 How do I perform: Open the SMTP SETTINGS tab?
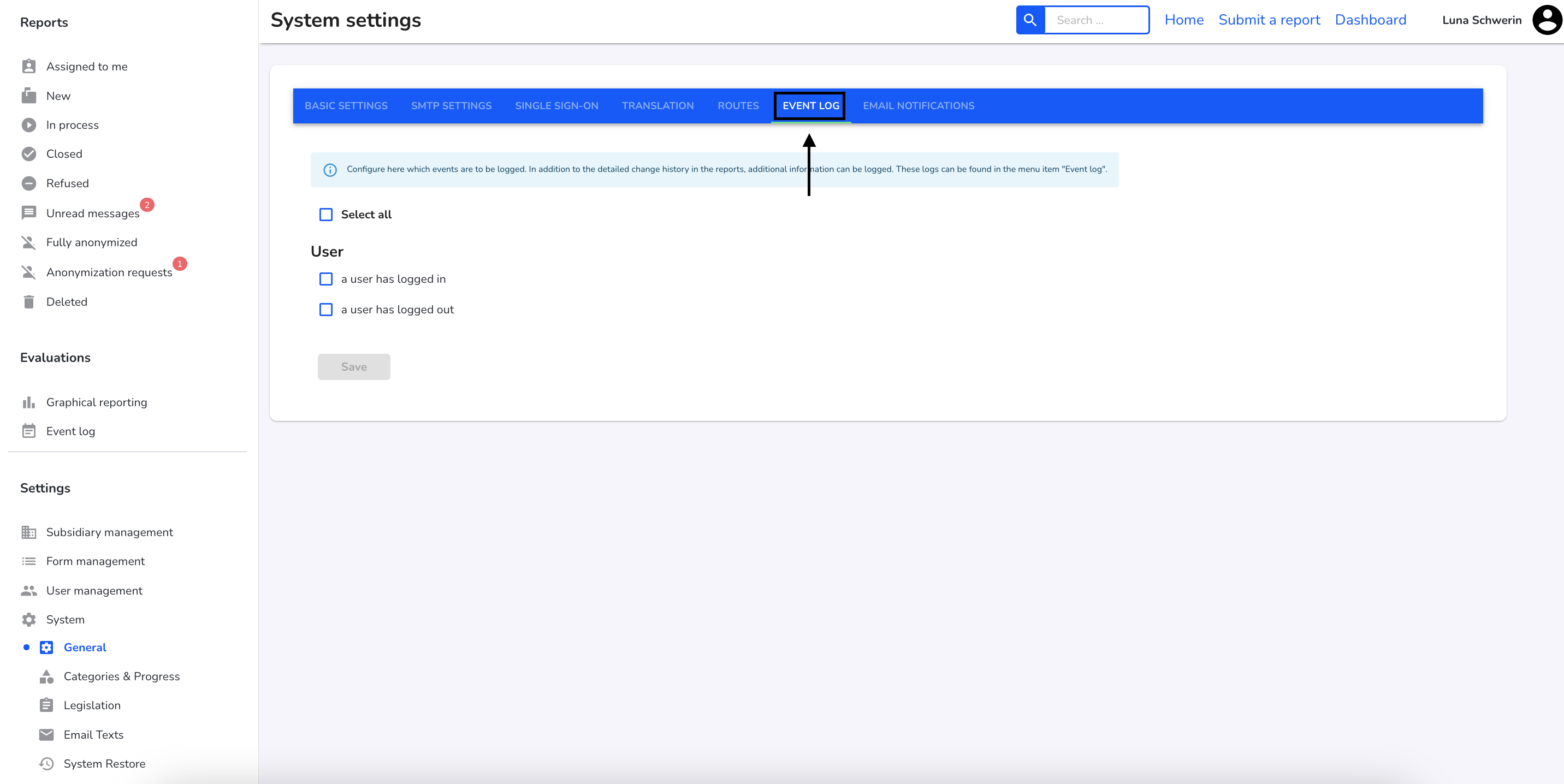451,105
